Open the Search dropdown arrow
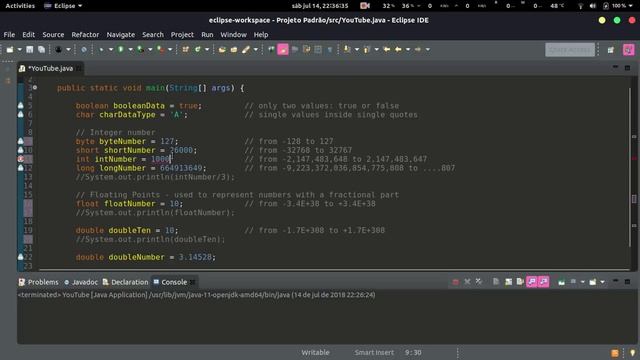Viewport: 640px width, 360px height. (256, 49)
